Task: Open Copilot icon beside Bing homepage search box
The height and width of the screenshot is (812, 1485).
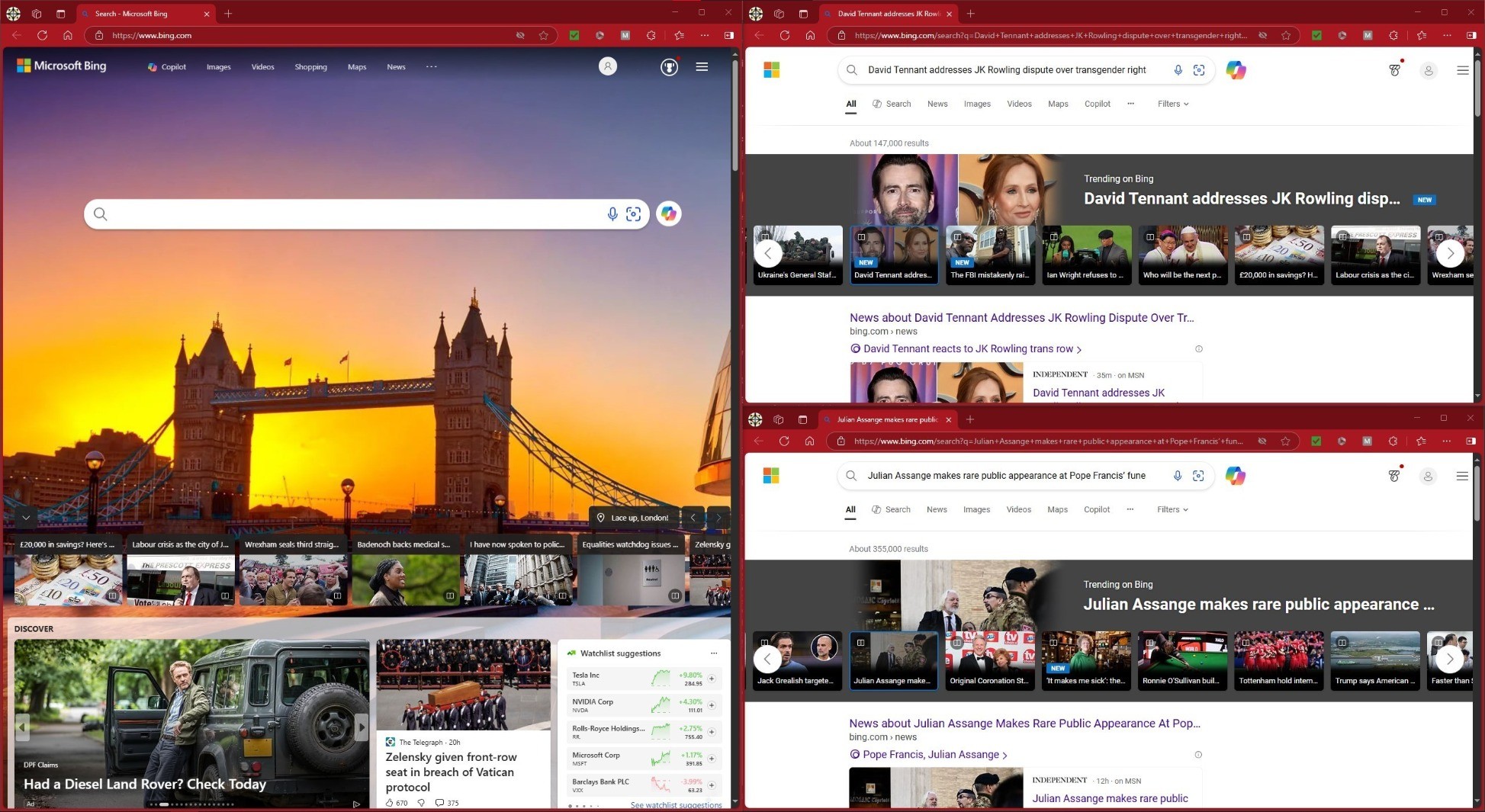Action: tap(669, 214)
